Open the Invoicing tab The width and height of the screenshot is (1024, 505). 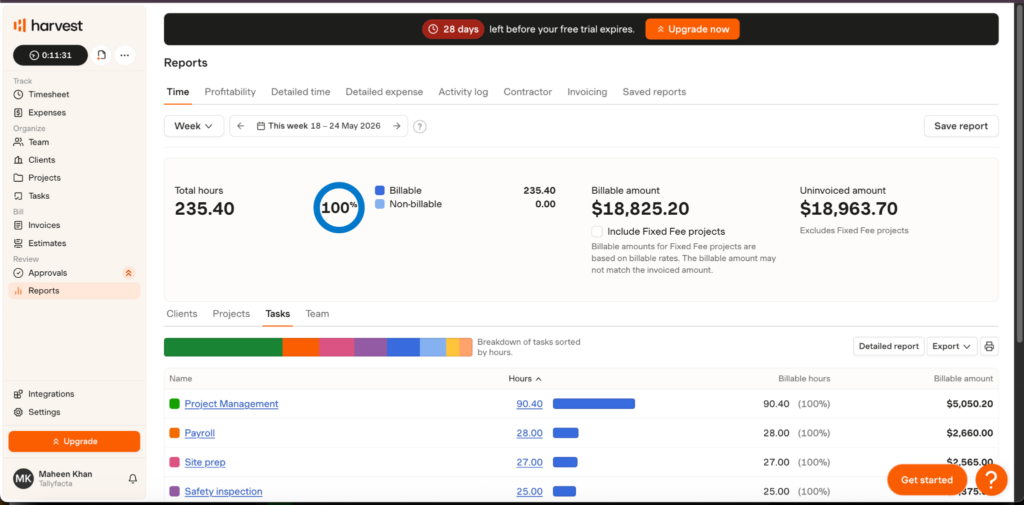point(587,92)
